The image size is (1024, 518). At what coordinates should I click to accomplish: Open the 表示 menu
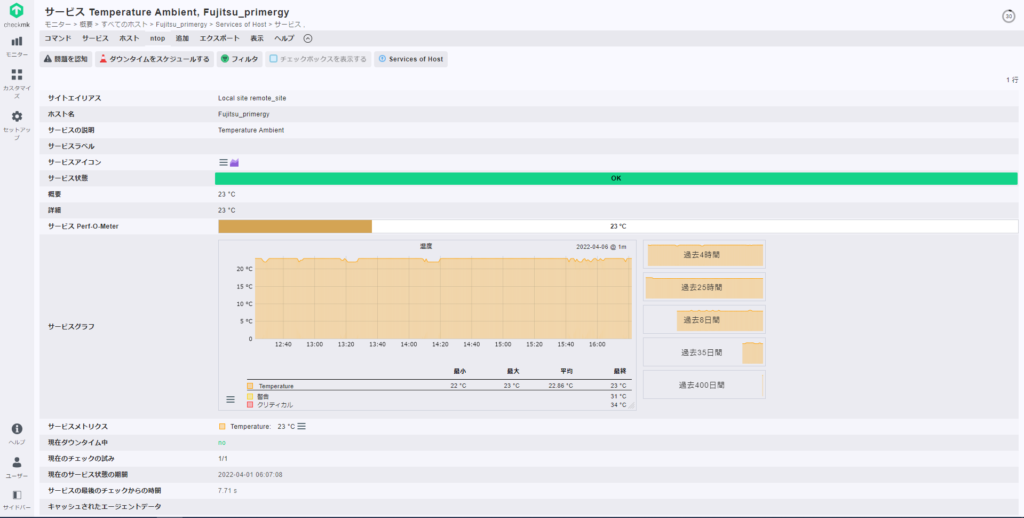point(257,39)
